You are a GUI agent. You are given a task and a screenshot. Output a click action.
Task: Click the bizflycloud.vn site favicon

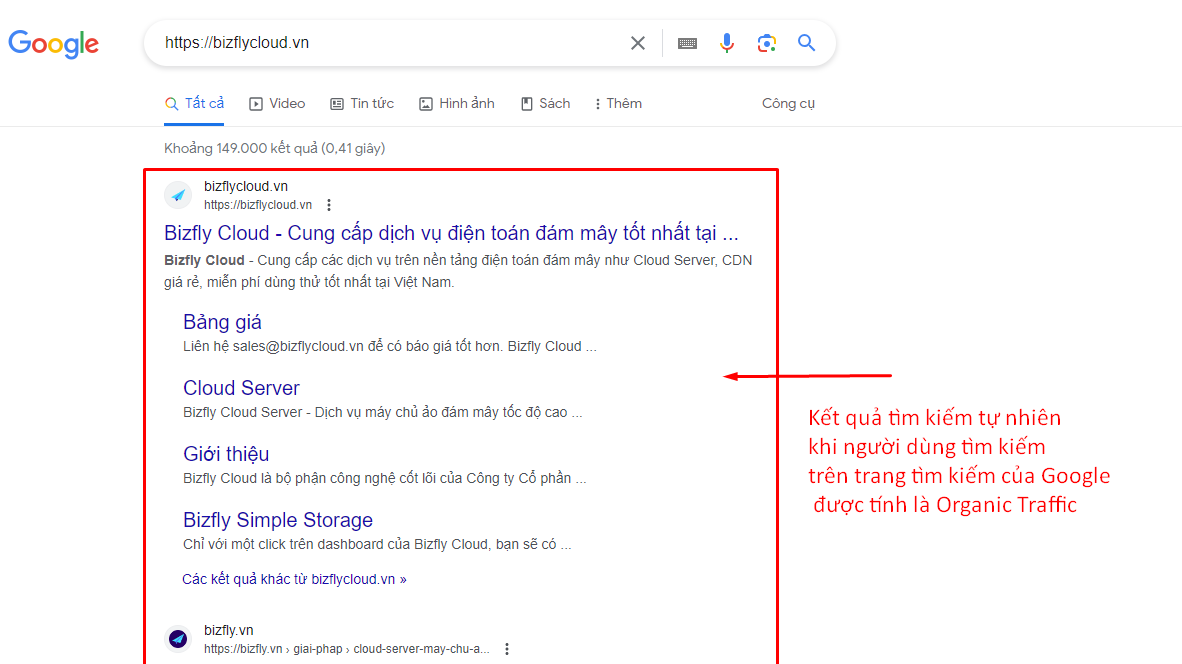point(177,194)
